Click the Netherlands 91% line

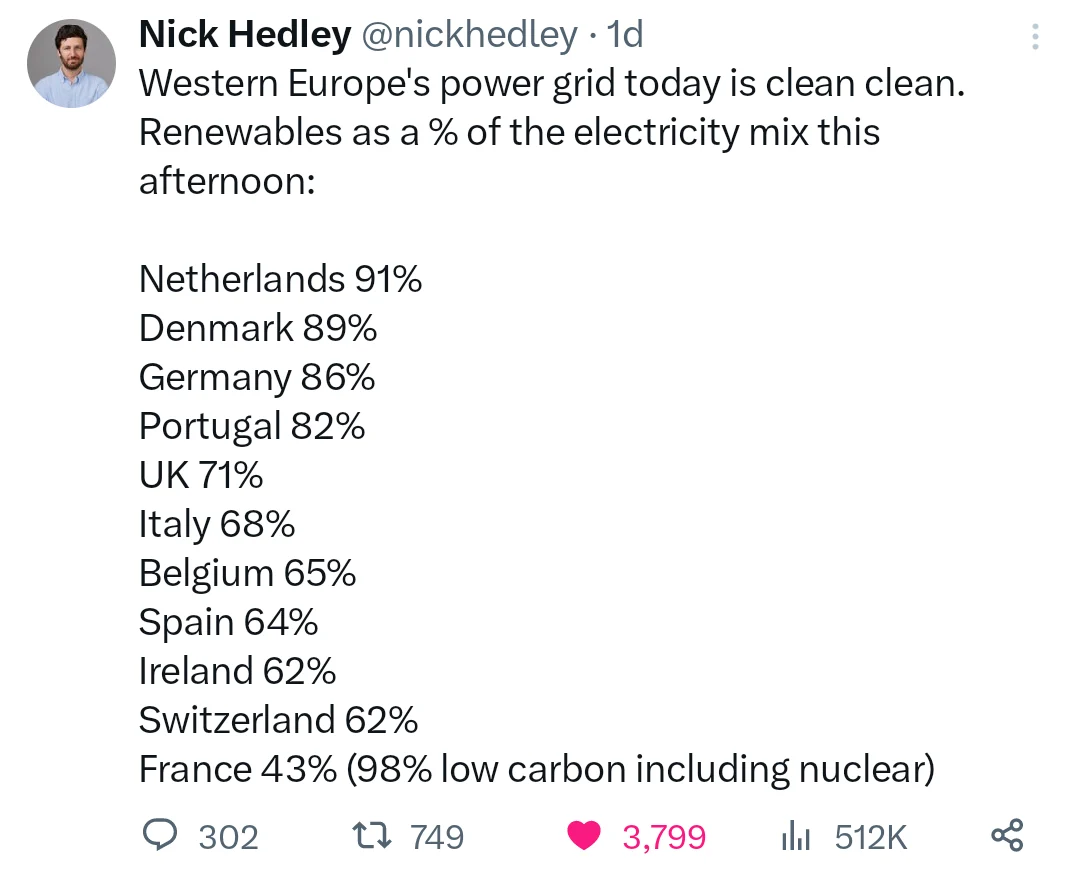(280, 279)
